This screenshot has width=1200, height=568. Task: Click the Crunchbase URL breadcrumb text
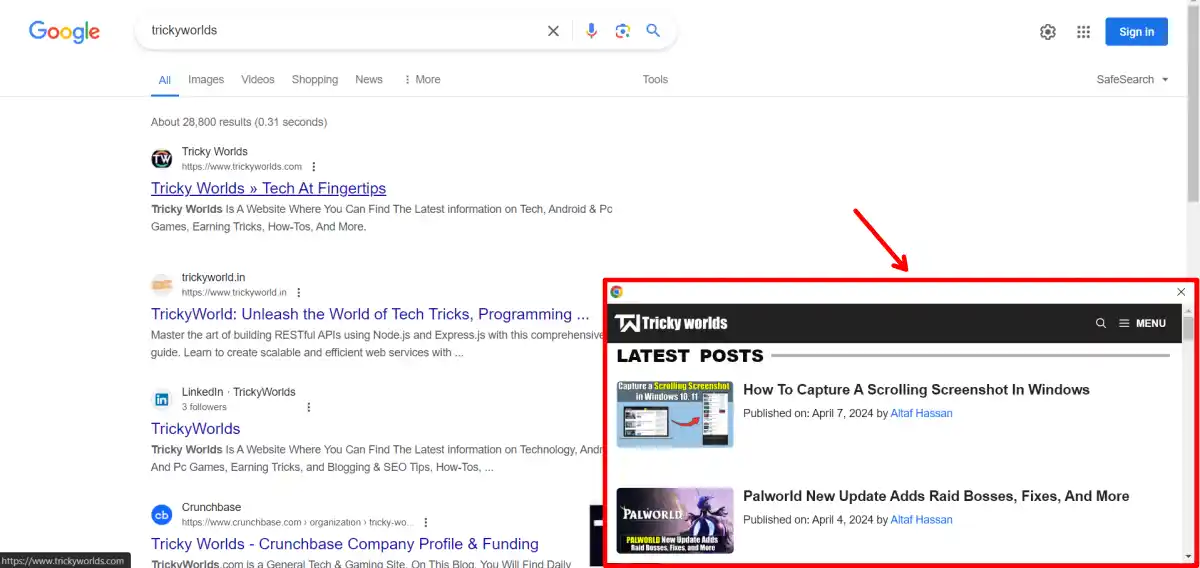point(298,522)
